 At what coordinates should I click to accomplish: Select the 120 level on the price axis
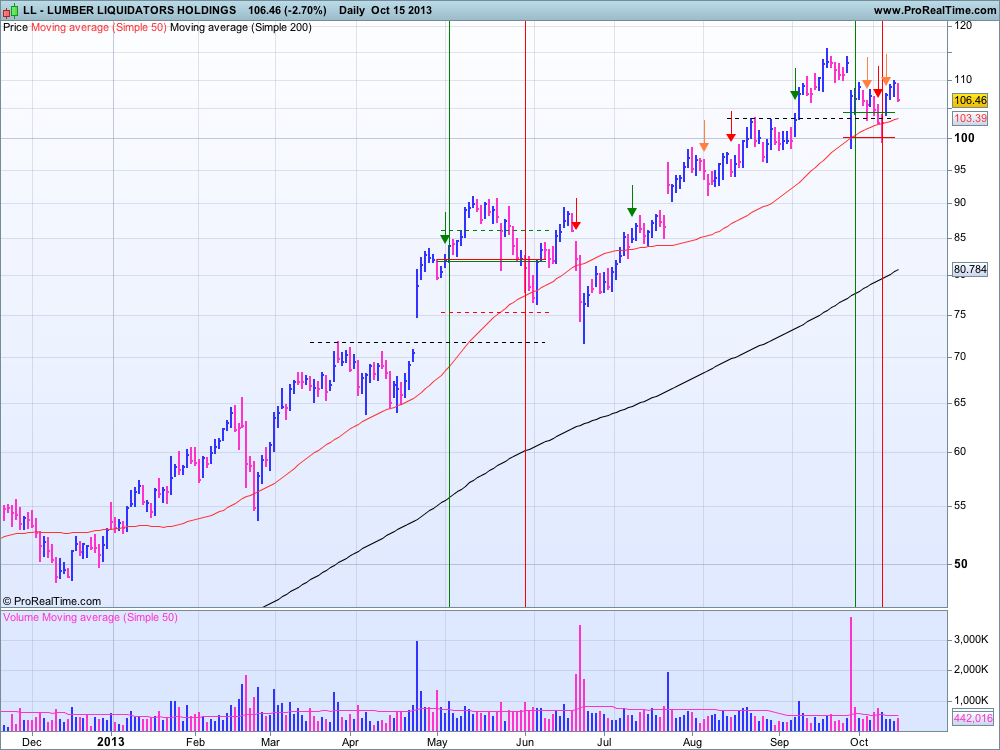point(963,26)
